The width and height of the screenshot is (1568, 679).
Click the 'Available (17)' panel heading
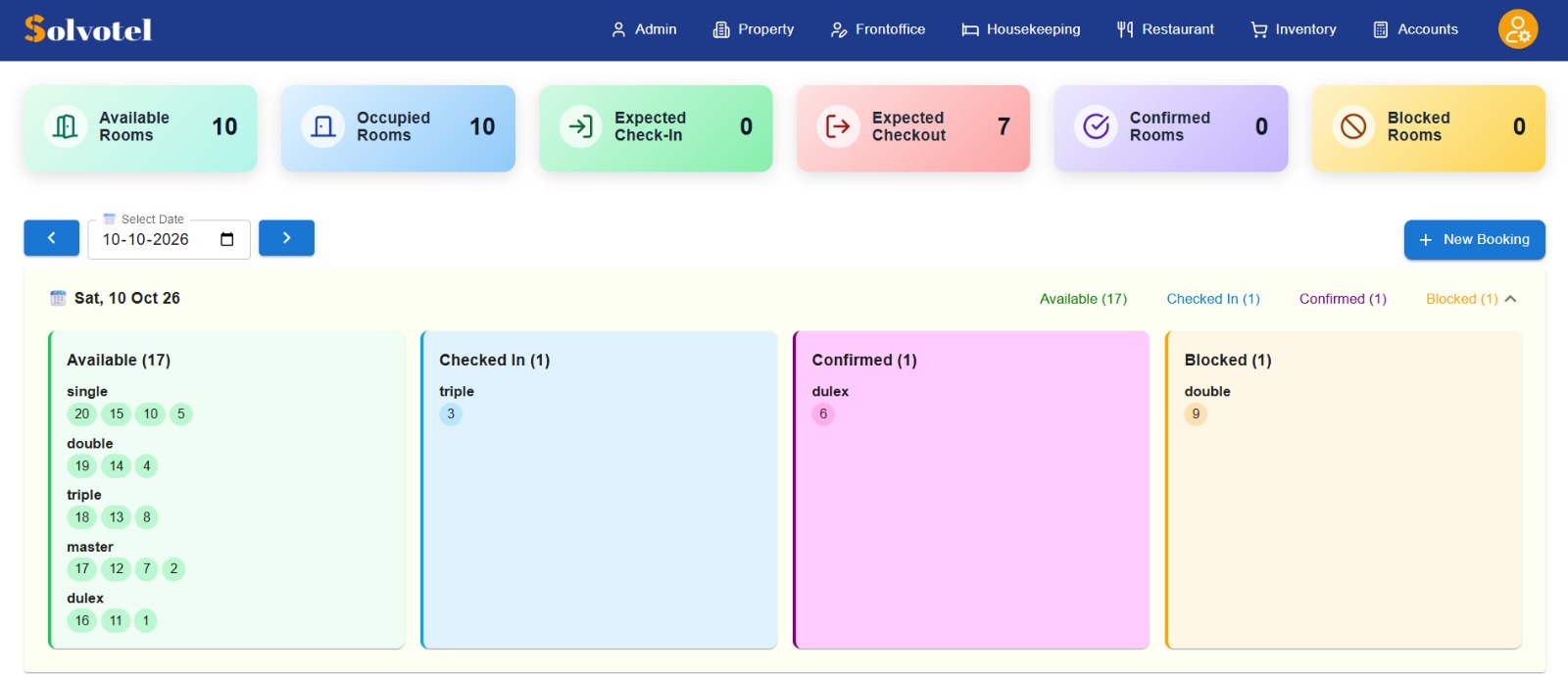[x=119, y=361]
